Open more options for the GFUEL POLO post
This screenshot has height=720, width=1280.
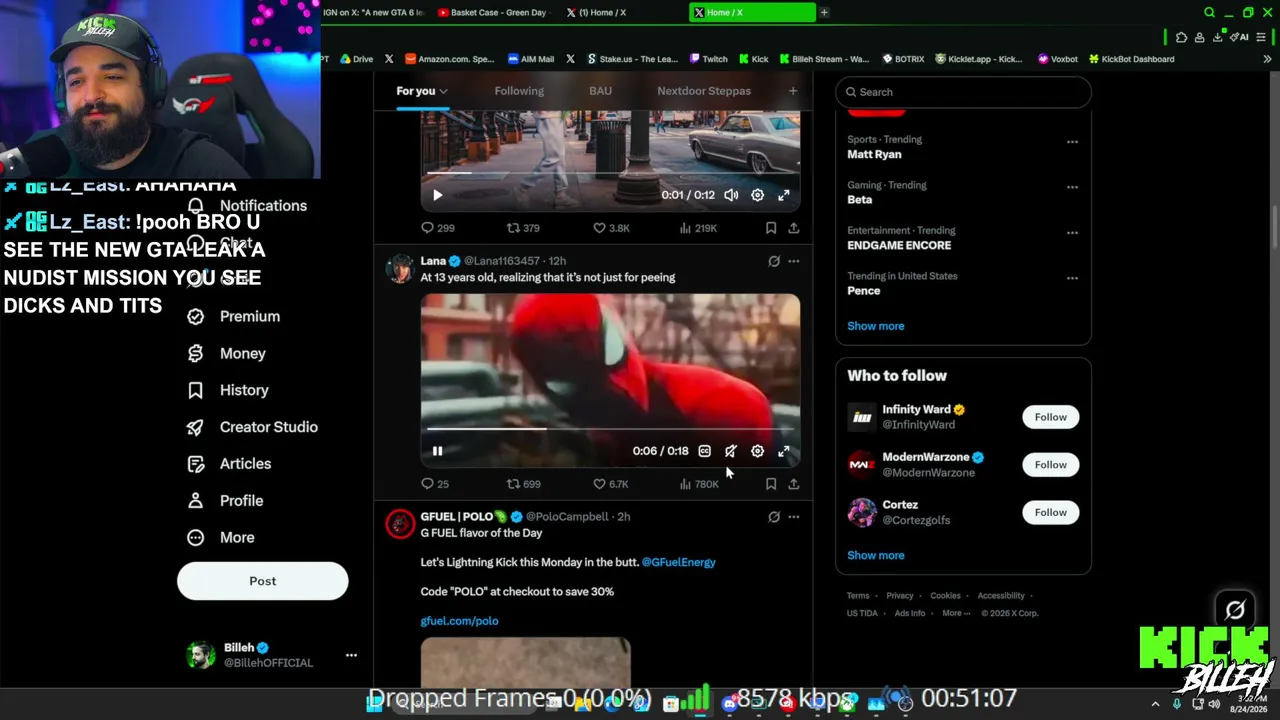[793, 517]
